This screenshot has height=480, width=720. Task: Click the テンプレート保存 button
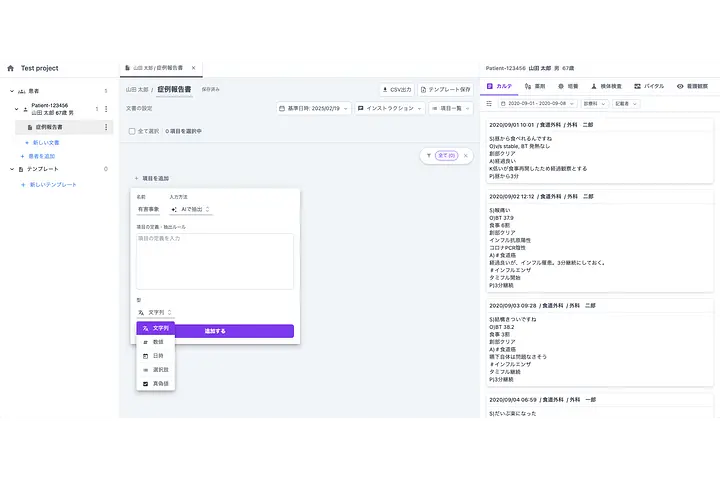[446, 89]
